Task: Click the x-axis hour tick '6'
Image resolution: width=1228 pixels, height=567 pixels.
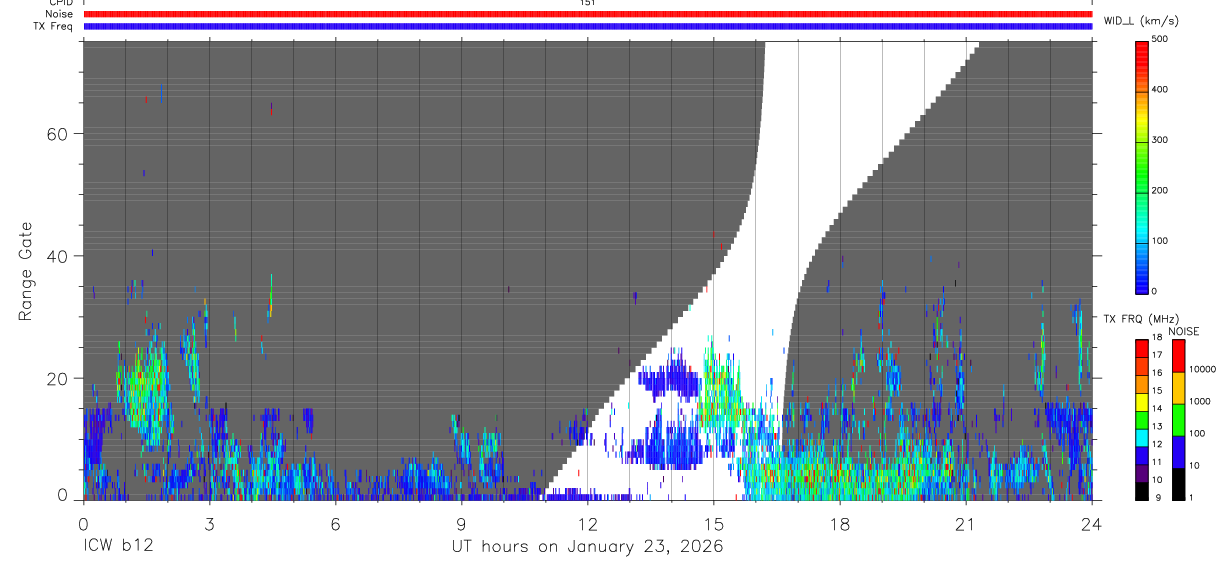Action: pyautogui.click(x=335, y=524)
